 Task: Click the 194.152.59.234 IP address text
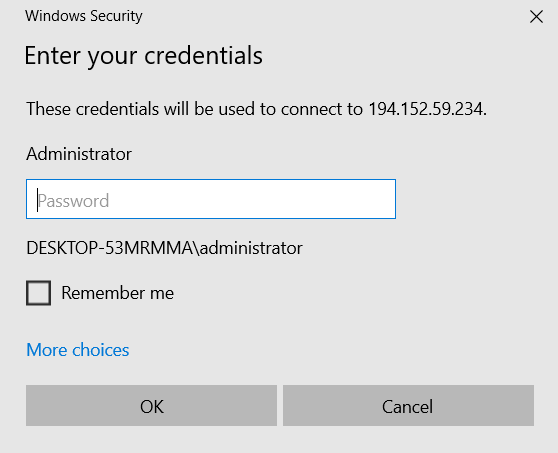click(427, 109)
